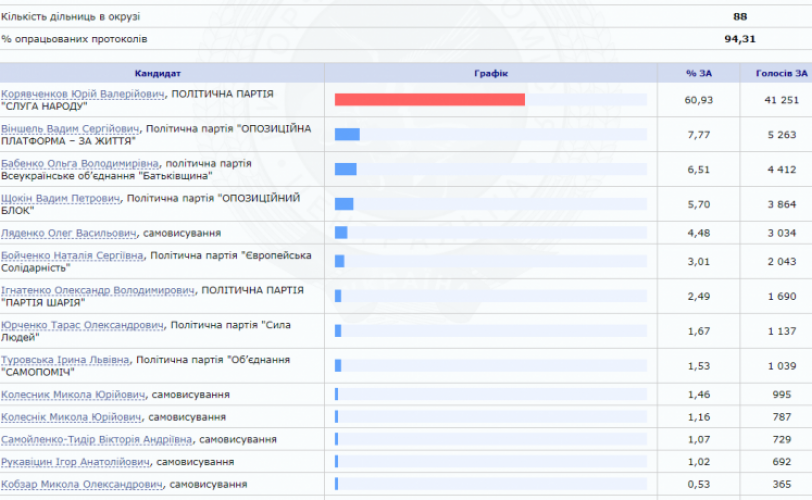Screen dimensions: 812x500
Task: Click the Графік column header
Action: (491, 73)
